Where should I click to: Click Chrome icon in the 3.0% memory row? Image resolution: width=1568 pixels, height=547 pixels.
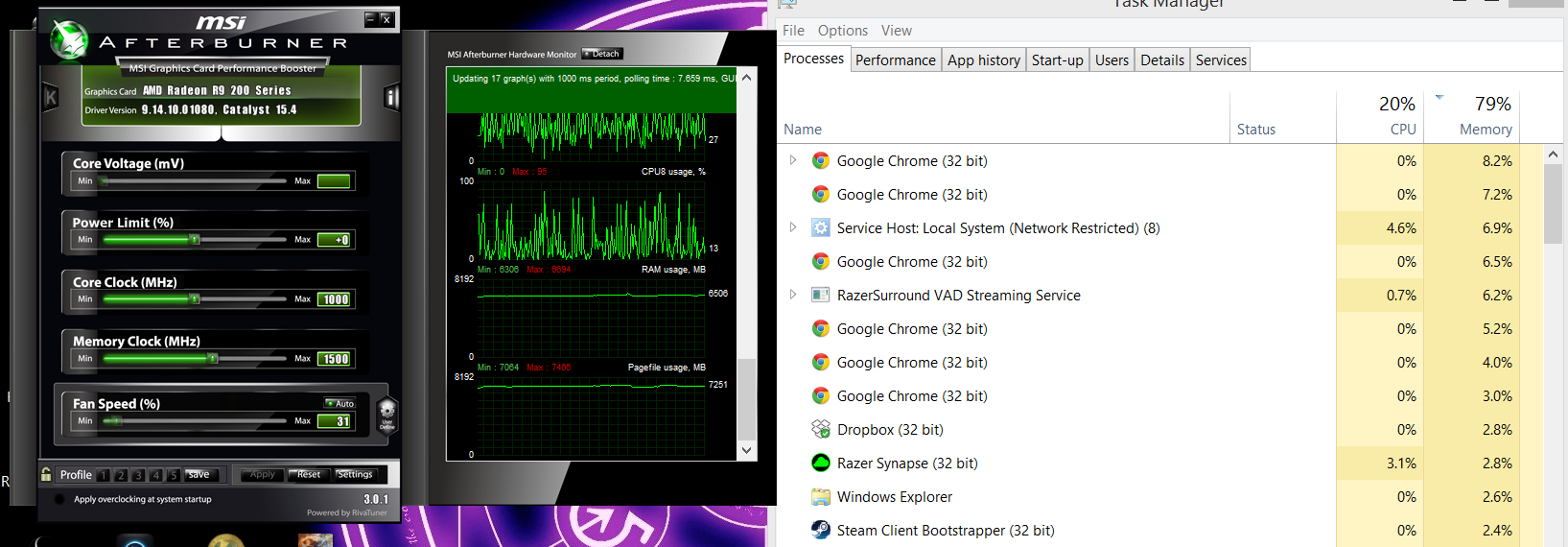click(x=821, y=395)
